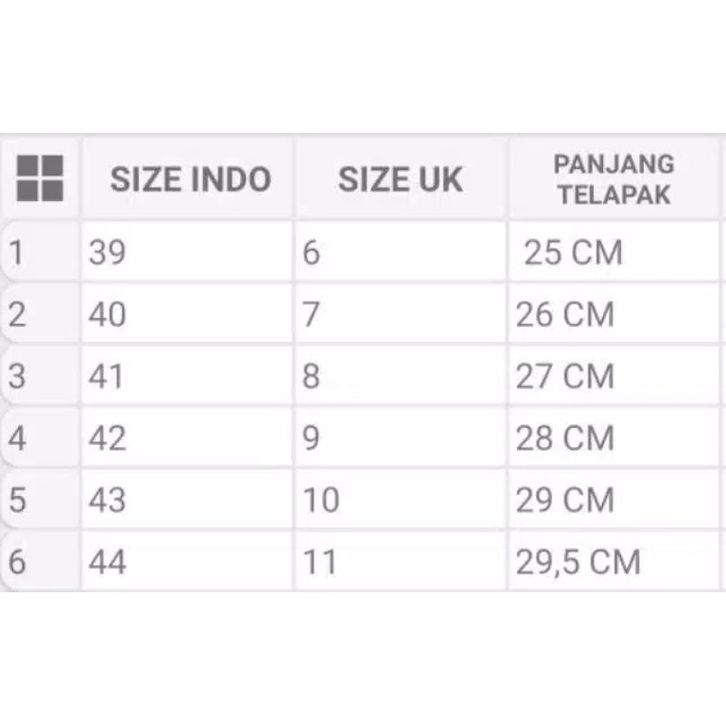Select the SIZE INDO column header
Screen dimensions: 726x726
(190, 180)
